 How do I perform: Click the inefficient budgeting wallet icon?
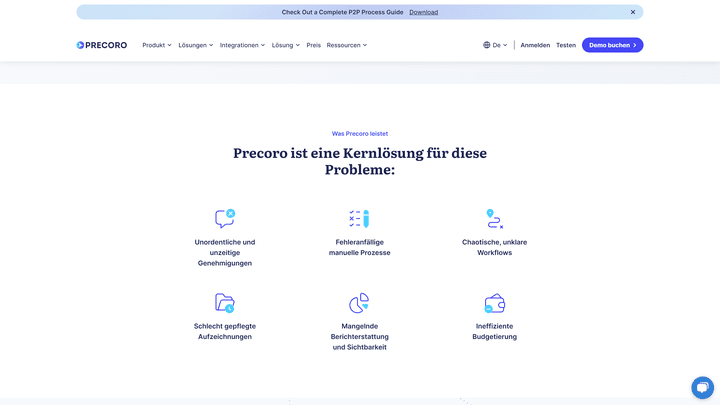point(495,303)
